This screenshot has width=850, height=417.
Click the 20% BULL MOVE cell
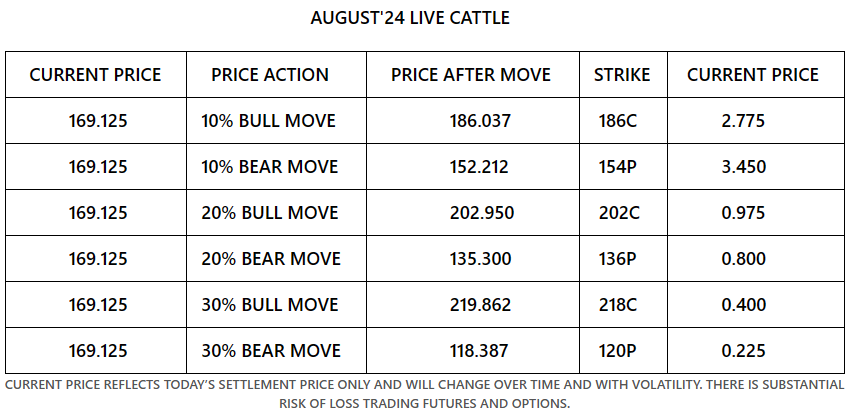coord(270,213)
